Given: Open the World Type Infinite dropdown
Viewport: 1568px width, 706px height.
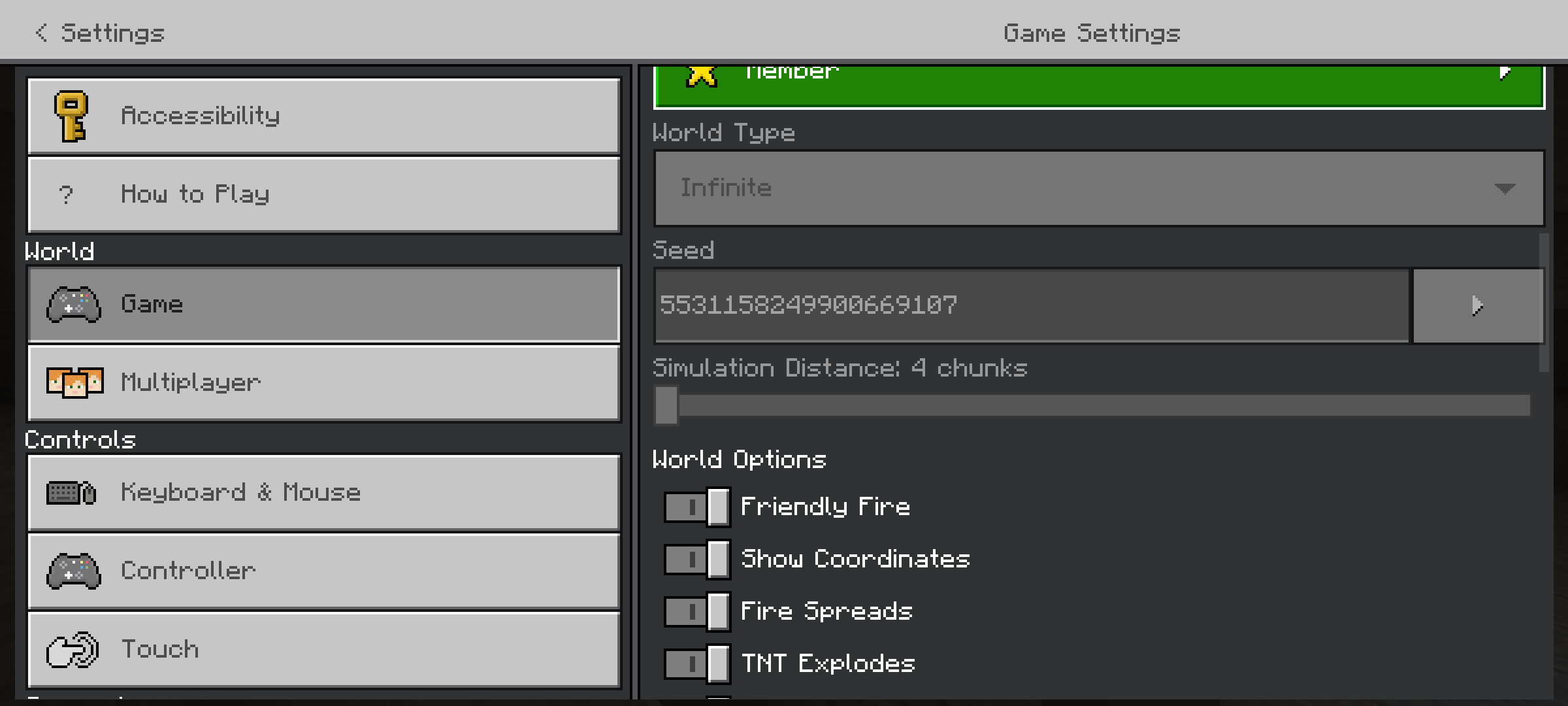Looking at the screenshot, I should (x=1098, y=188).
